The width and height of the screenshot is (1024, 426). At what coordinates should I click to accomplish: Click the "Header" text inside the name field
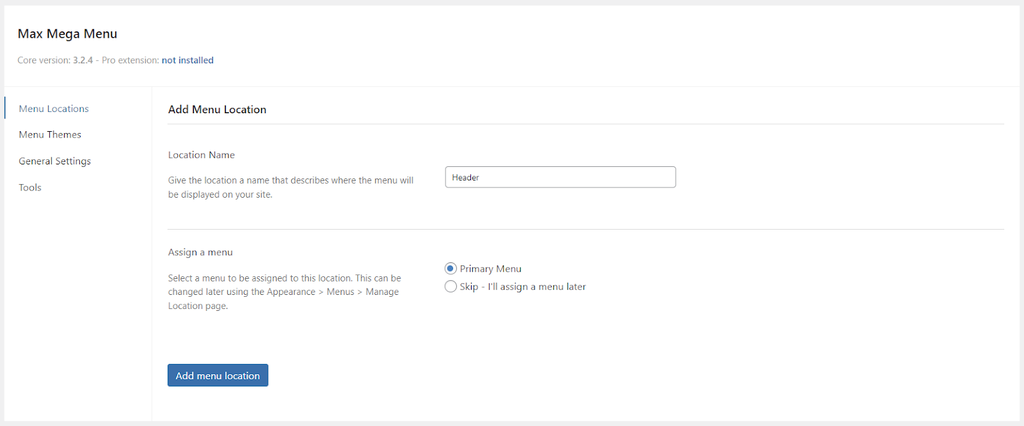coord(466,178)
